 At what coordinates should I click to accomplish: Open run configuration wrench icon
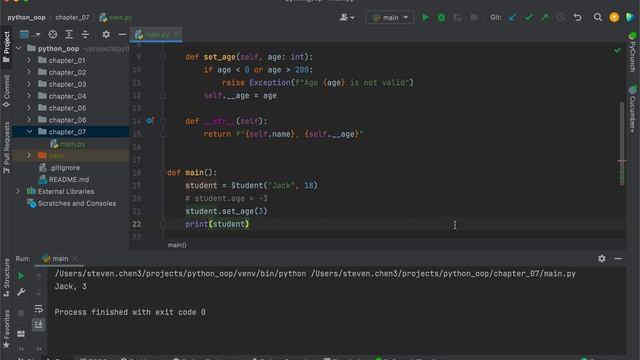[x=21, y=292]
